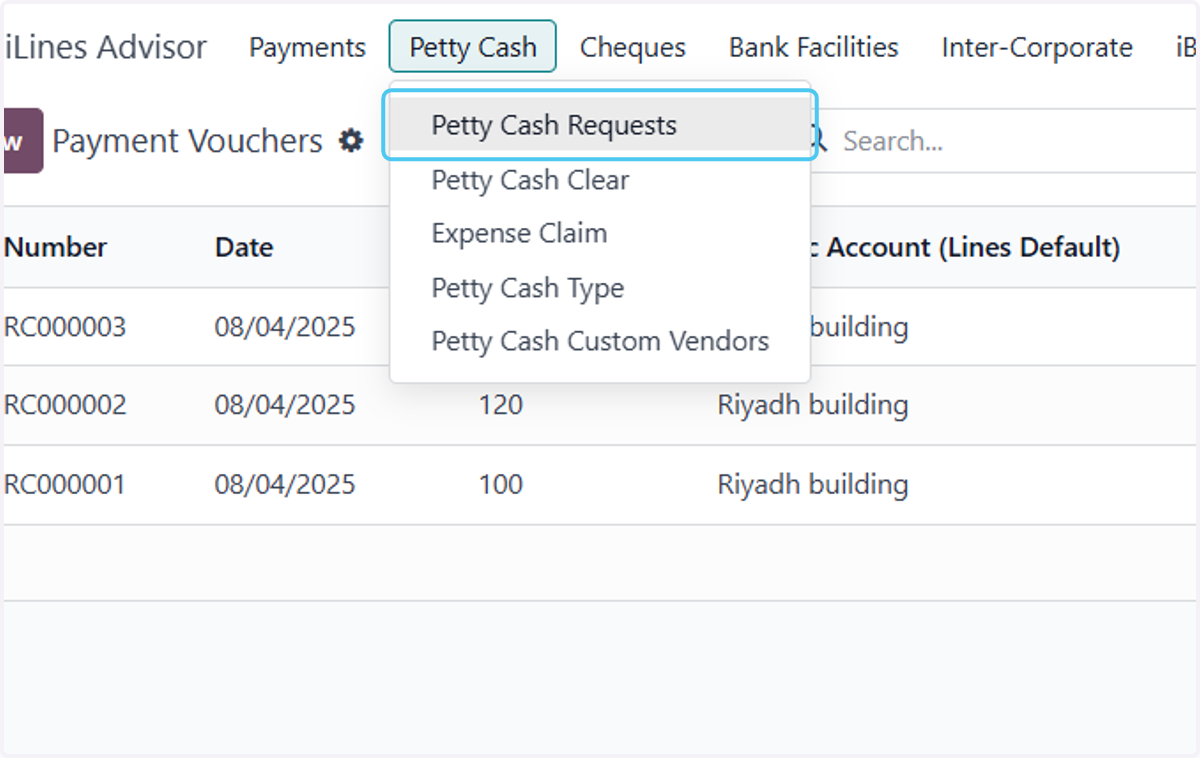Open the Inter-Corporate menu
This screenshot has width=1200, height=758.
[1037, 47]
